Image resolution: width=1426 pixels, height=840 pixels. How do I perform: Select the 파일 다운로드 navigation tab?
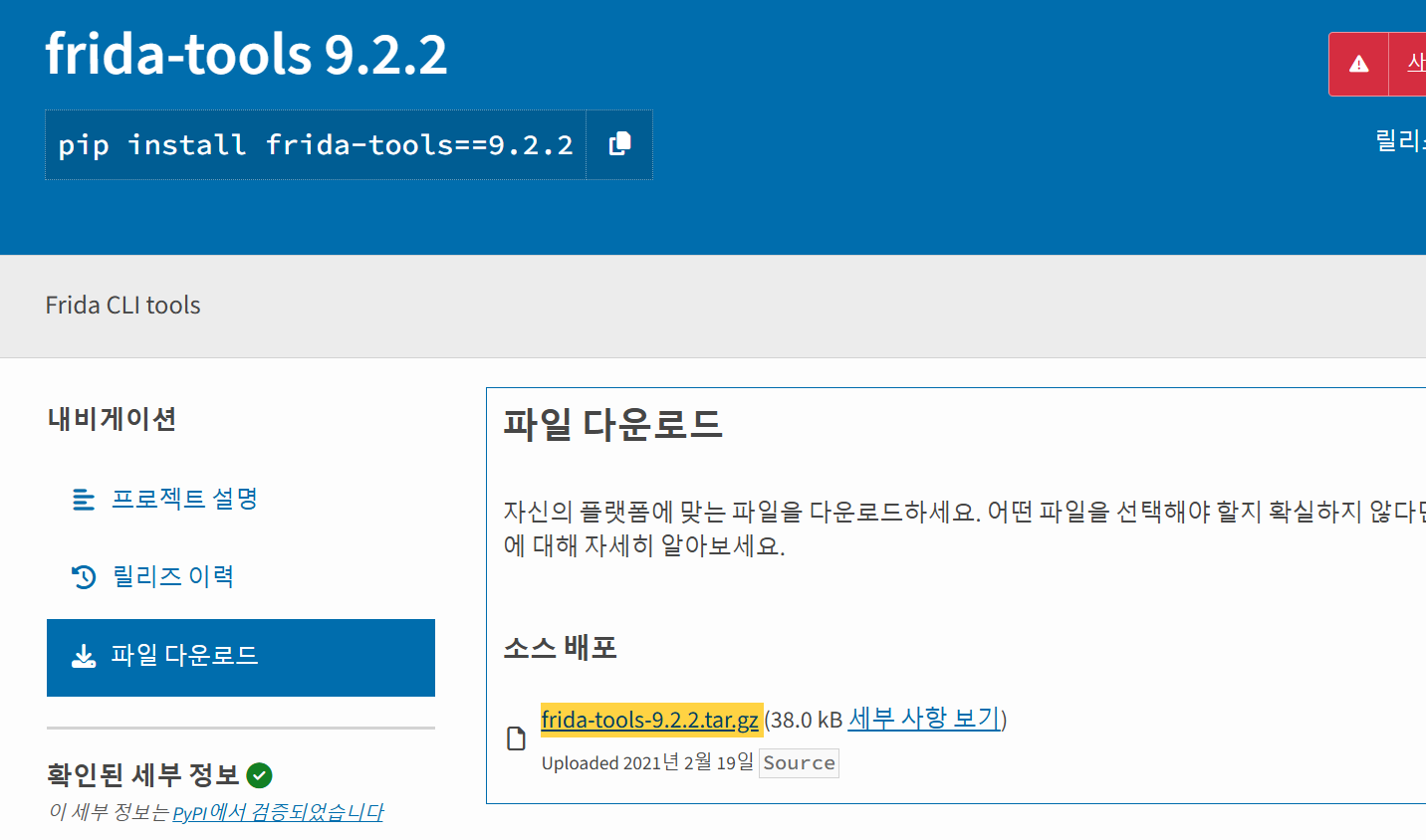(241, 657)
